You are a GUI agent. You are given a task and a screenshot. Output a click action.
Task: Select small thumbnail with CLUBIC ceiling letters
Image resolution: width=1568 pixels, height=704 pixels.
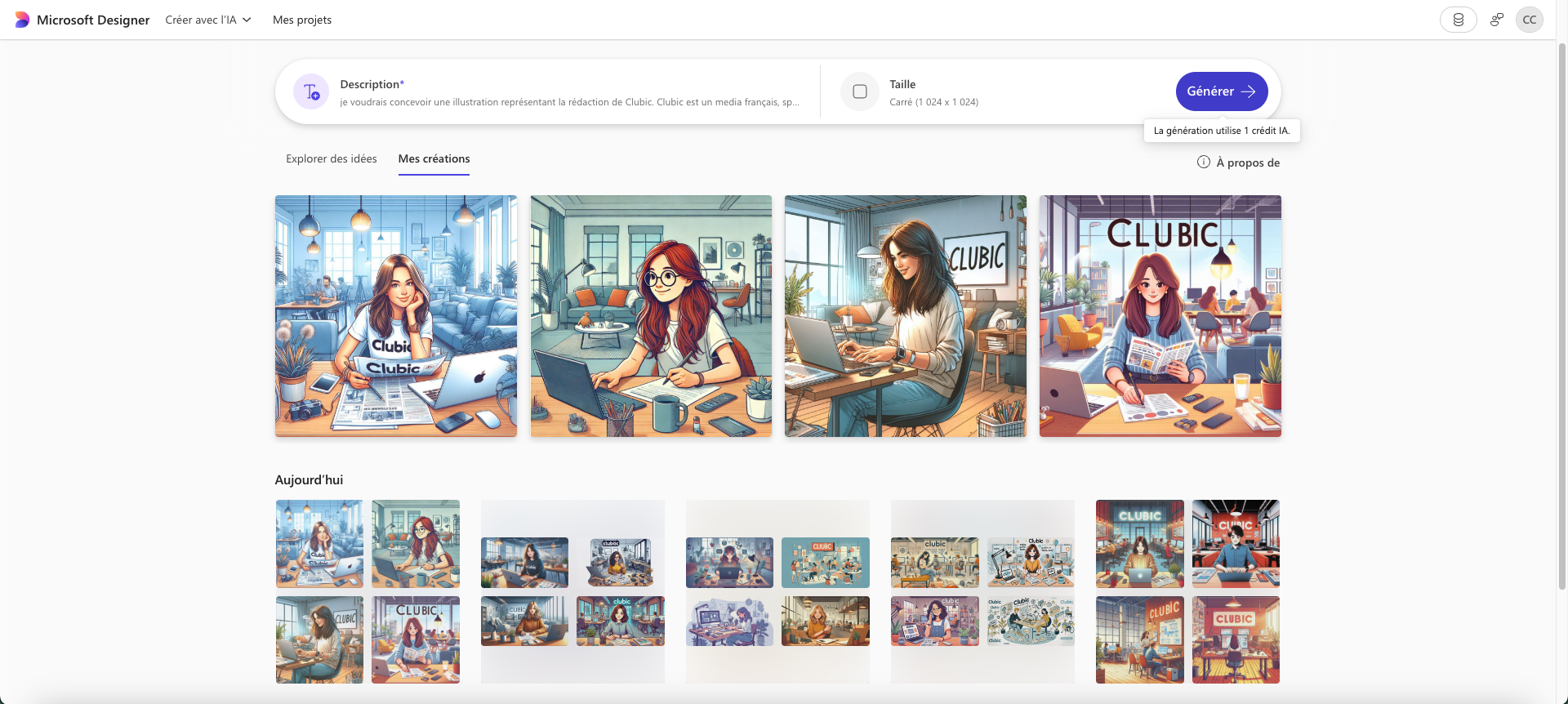pyautogui.click(x=416, y=639)
